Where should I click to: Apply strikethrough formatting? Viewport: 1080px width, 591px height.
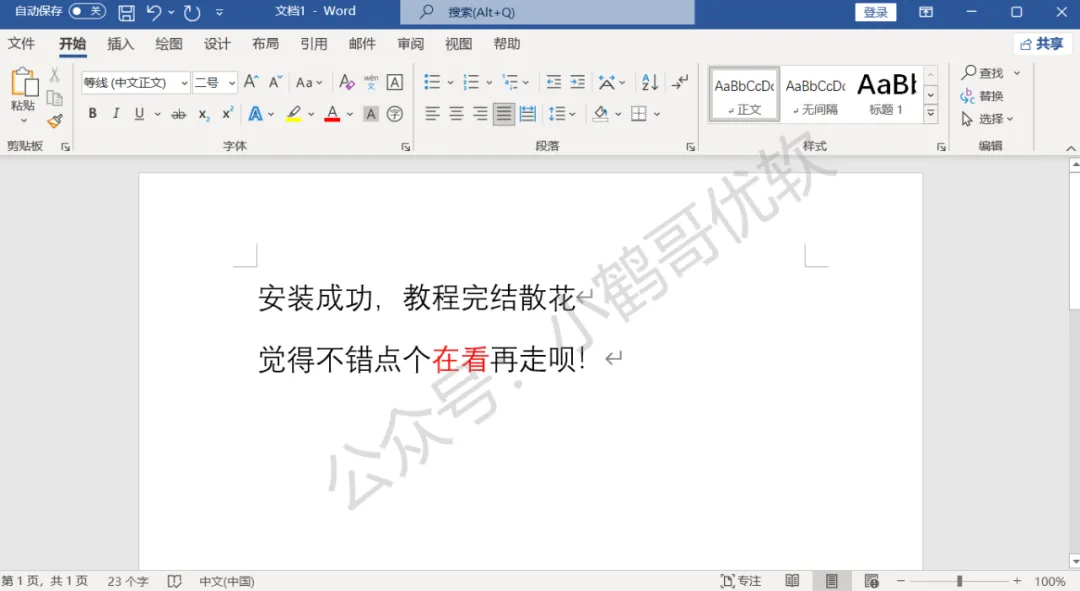point(178,114)
